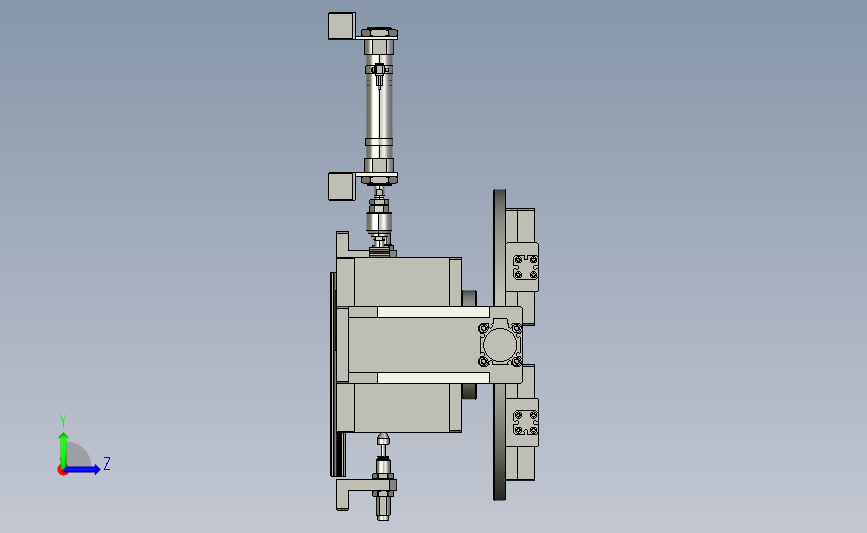
Task: Select the long pneumatic cylinder barrel
Action: tap(379, 105)
